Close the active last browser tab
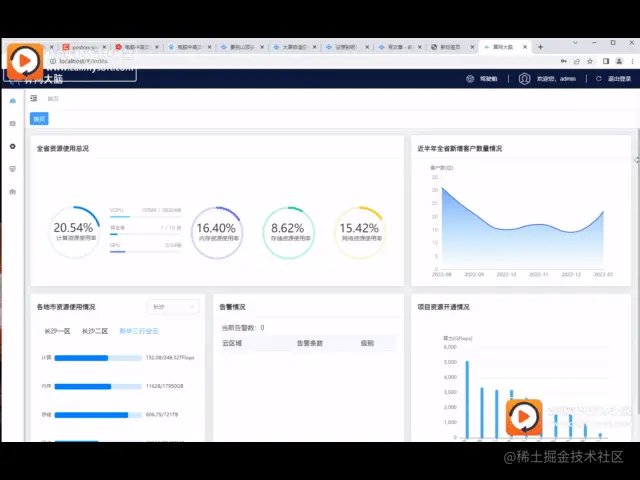Image resolution: width=640 pixels, height=480 pixels. [525, 47]
